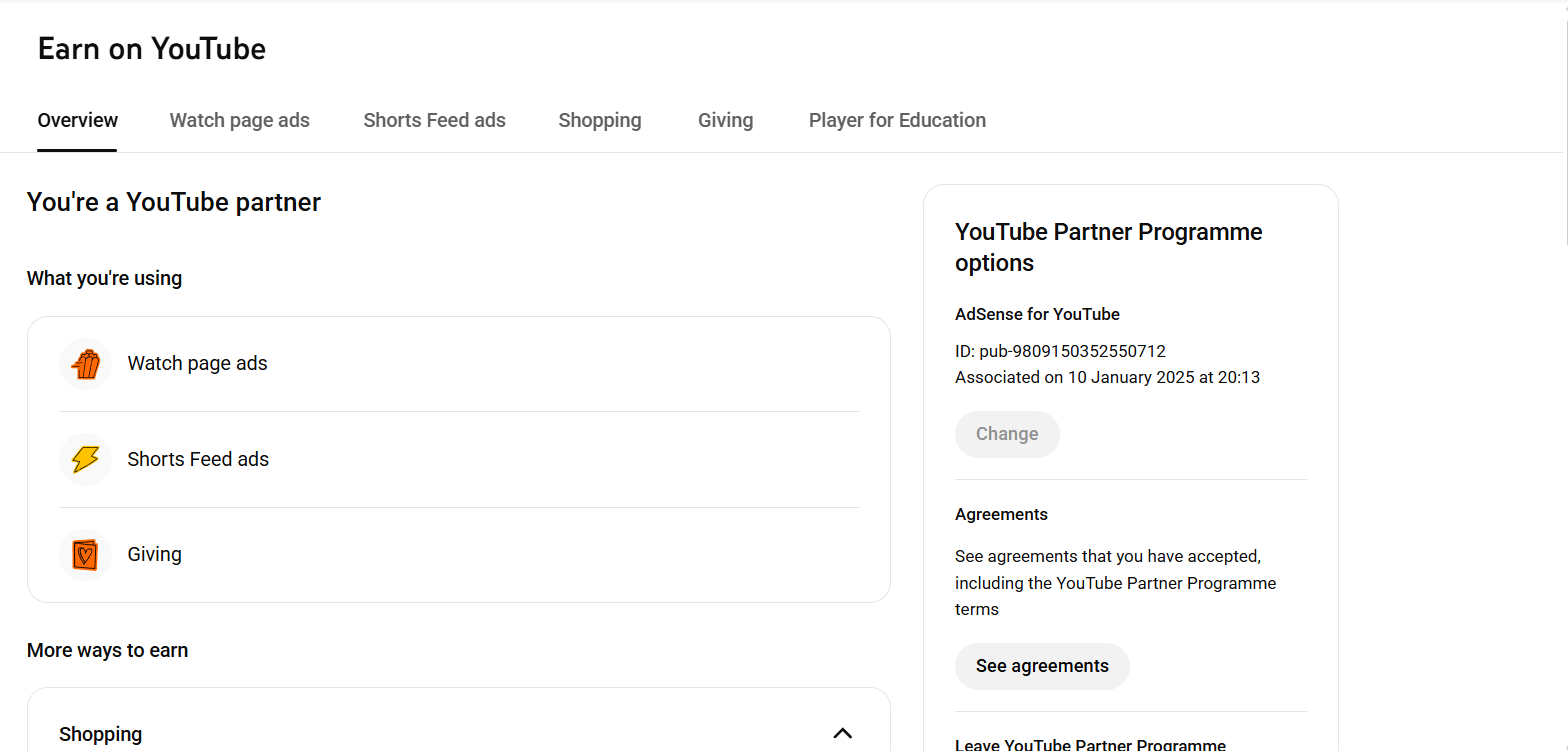Select the Shopping tab
Image resolution: width=1568 pixels, height=751 pixels.
click(599, 121)
